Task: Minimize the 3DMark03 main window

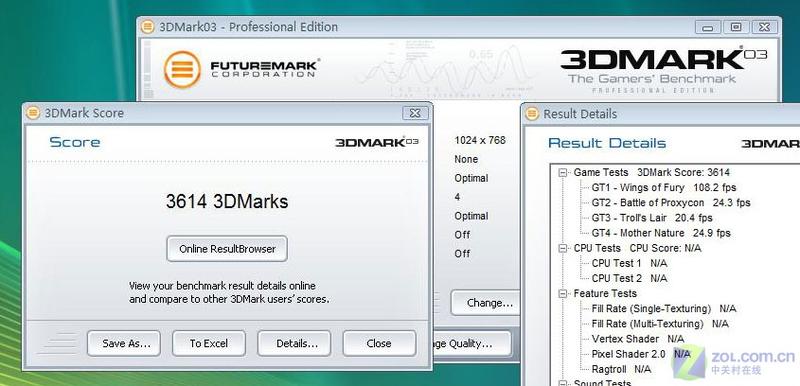Action: pos(708,27)
